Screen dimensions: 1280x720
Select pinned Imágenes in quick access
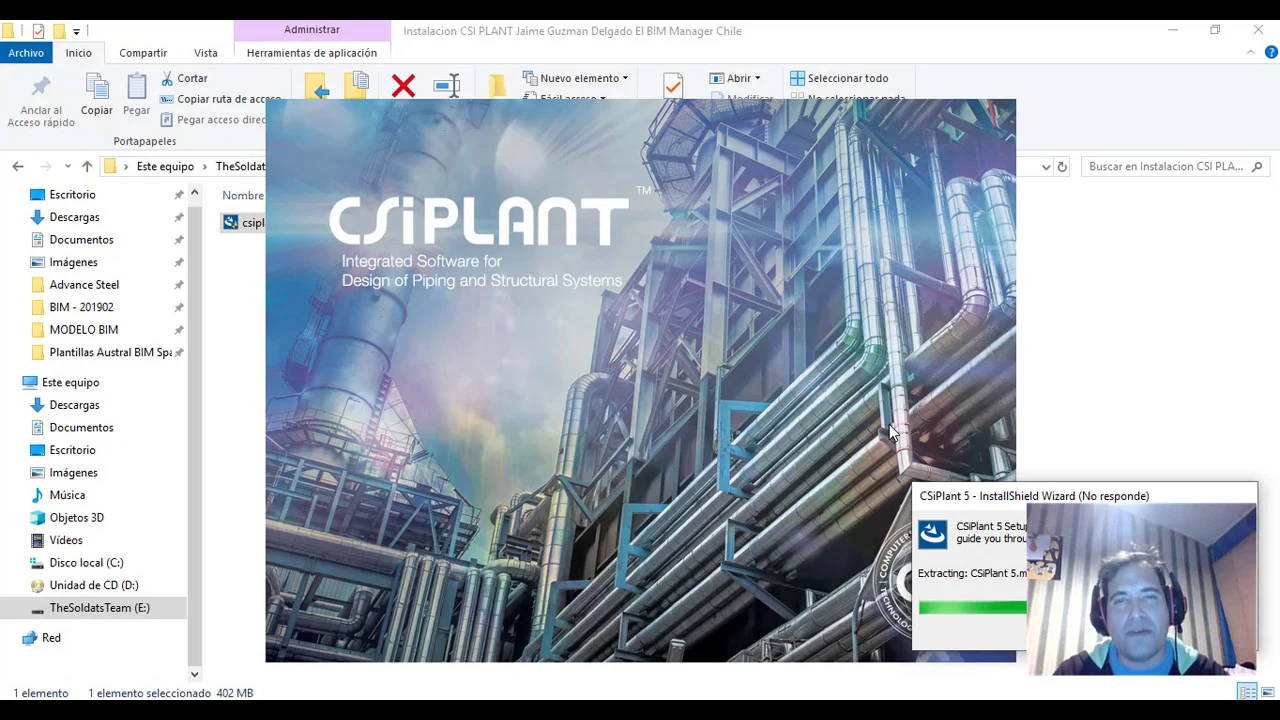pyautogui.click(x=73, y=262)
